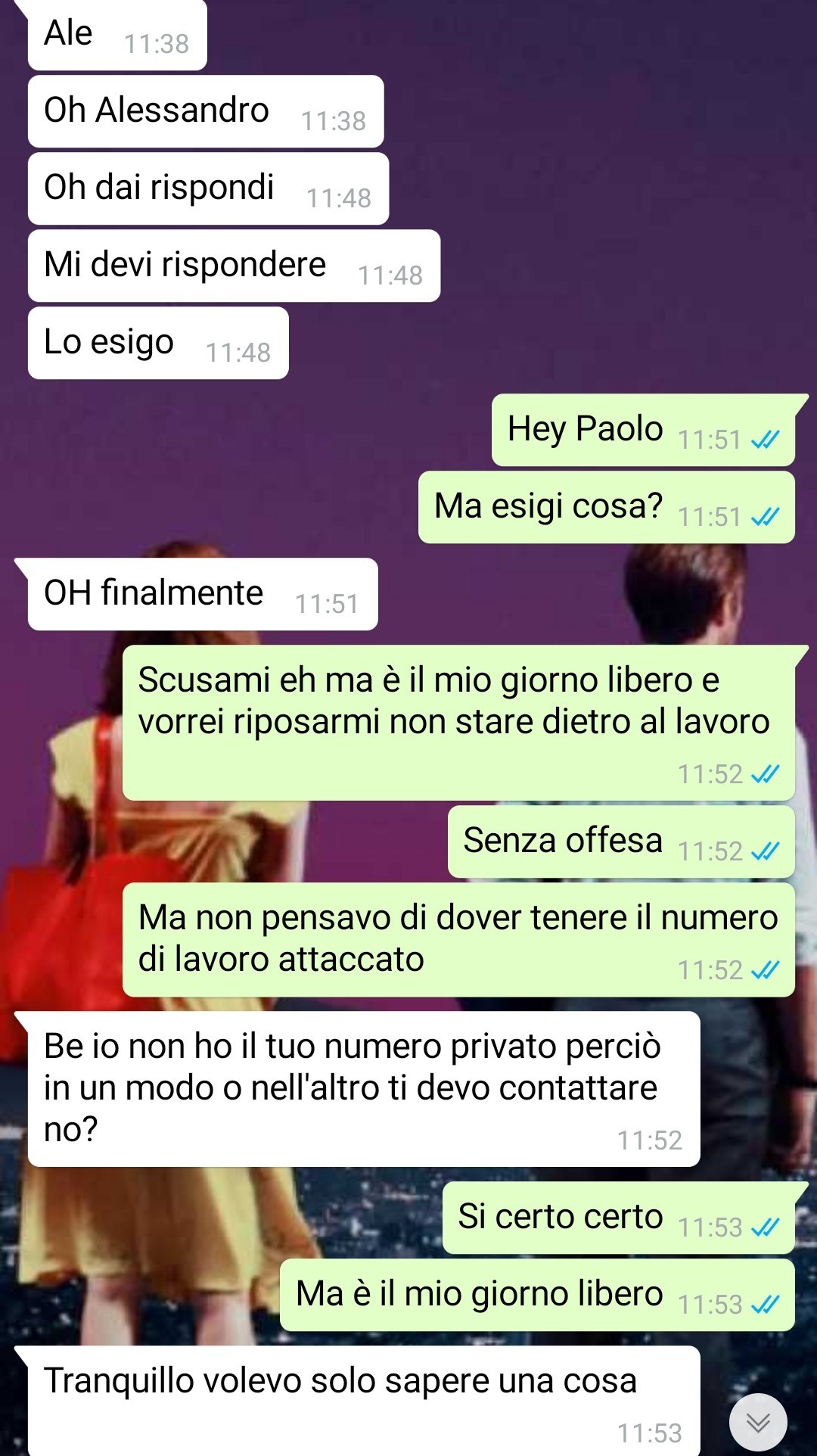Tap the 'Si certo certo' message text

pos(561,1217)
